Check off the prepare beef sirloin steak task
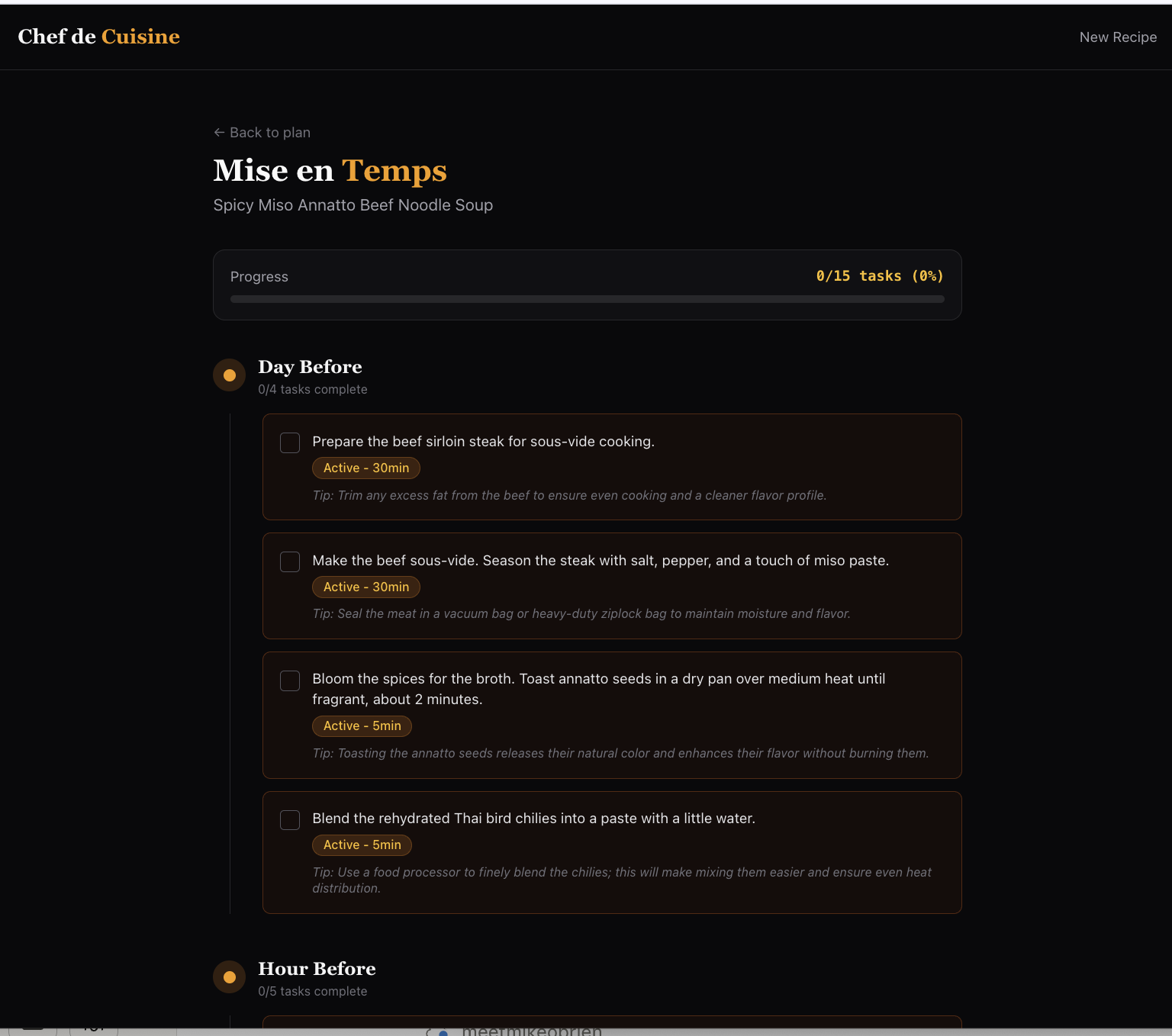This screenshot has width=1172, height=1036. [x=290, y=442]
